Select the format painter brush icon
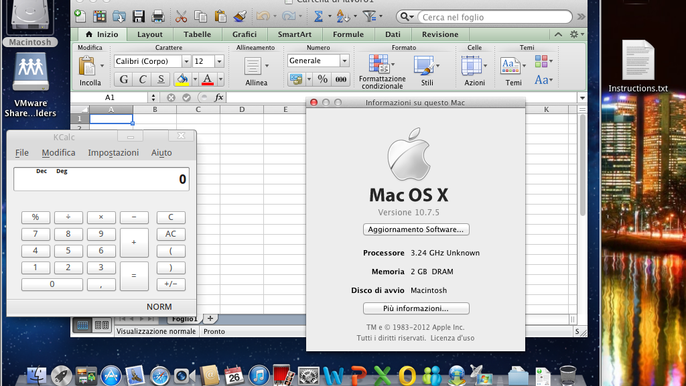 tap(240, 17)
